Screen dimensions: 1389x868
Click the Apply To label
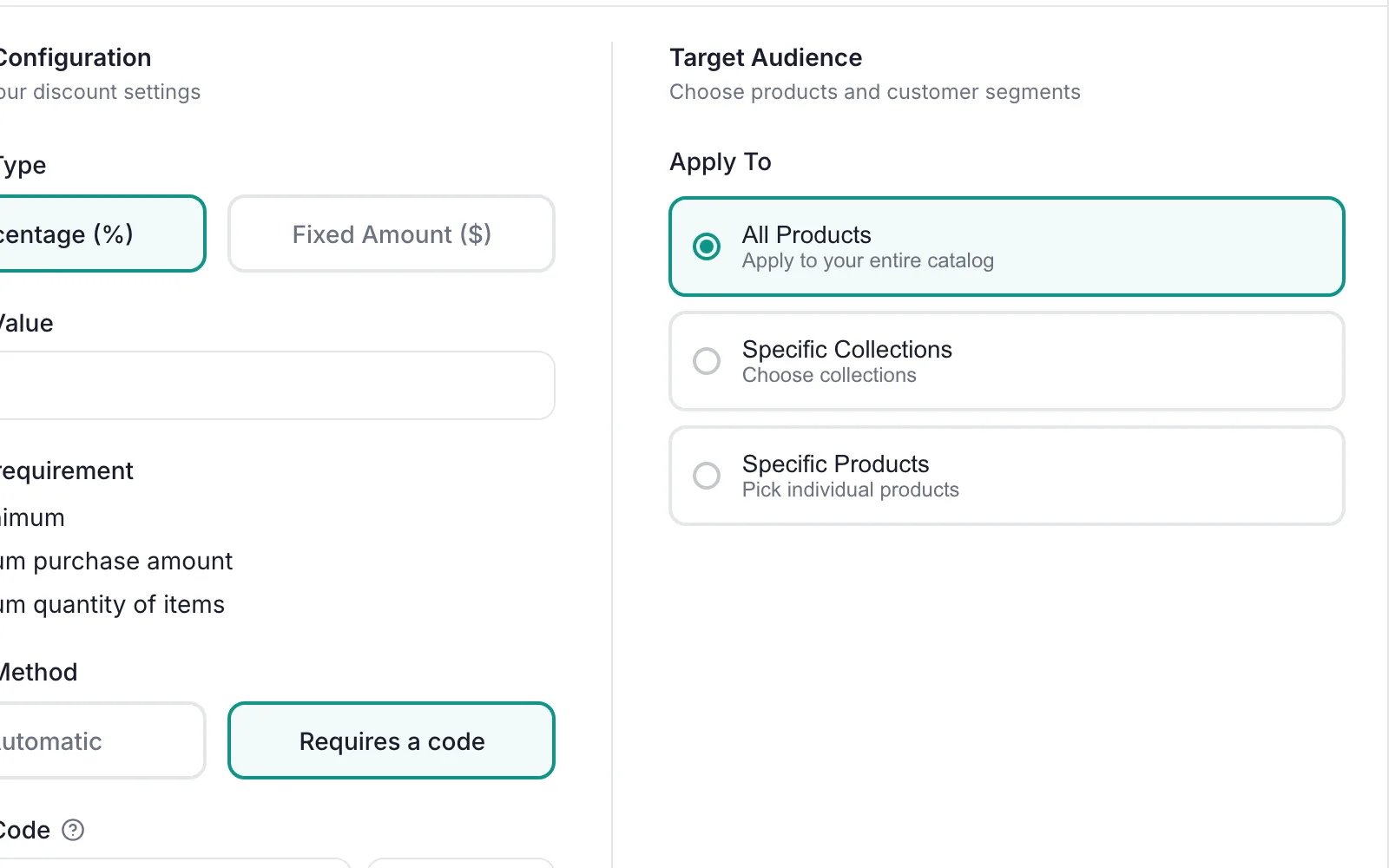point(721,162)
